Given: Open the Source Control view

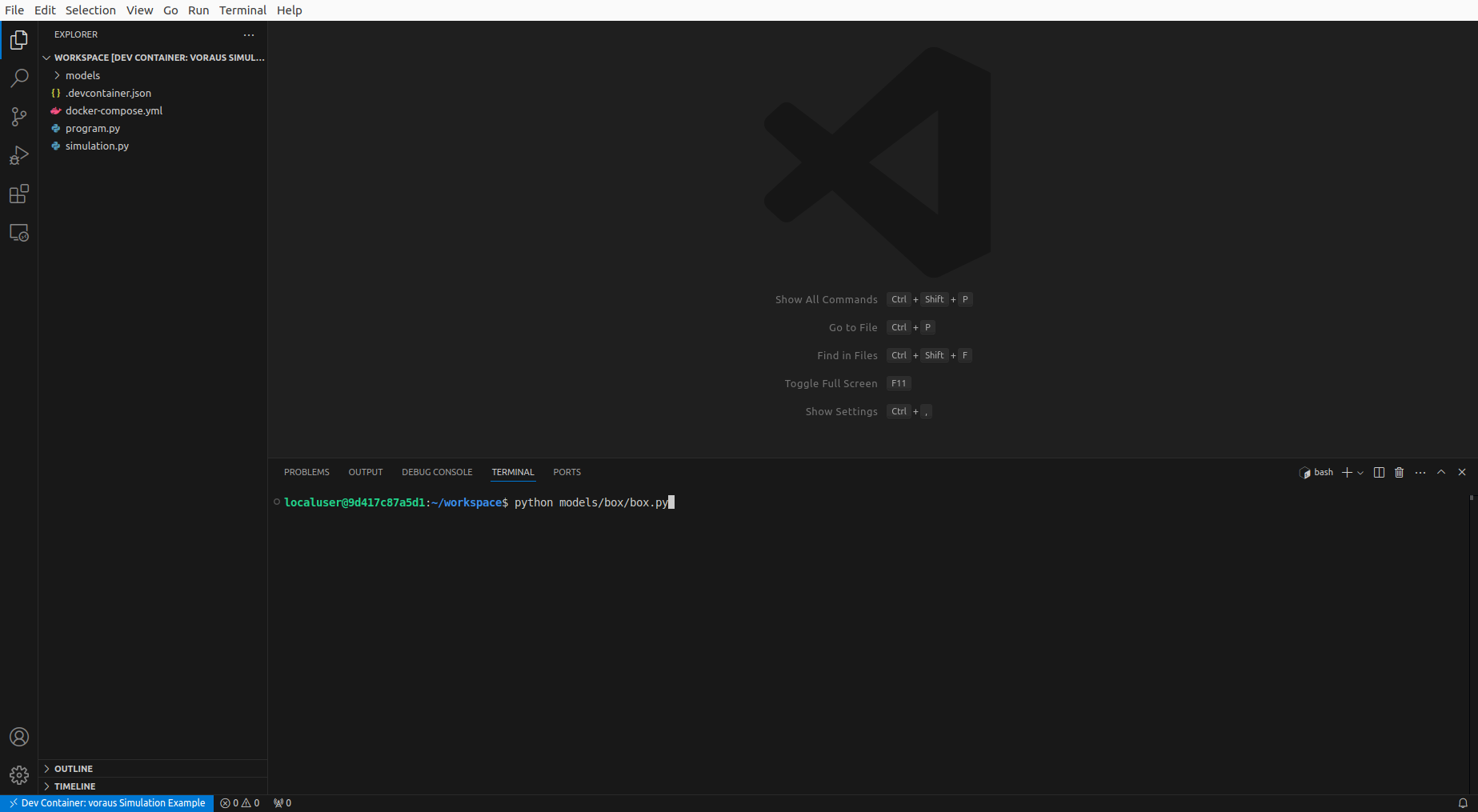Looking at the screenshot, I should pyautogui.click(x=19, y=117).
